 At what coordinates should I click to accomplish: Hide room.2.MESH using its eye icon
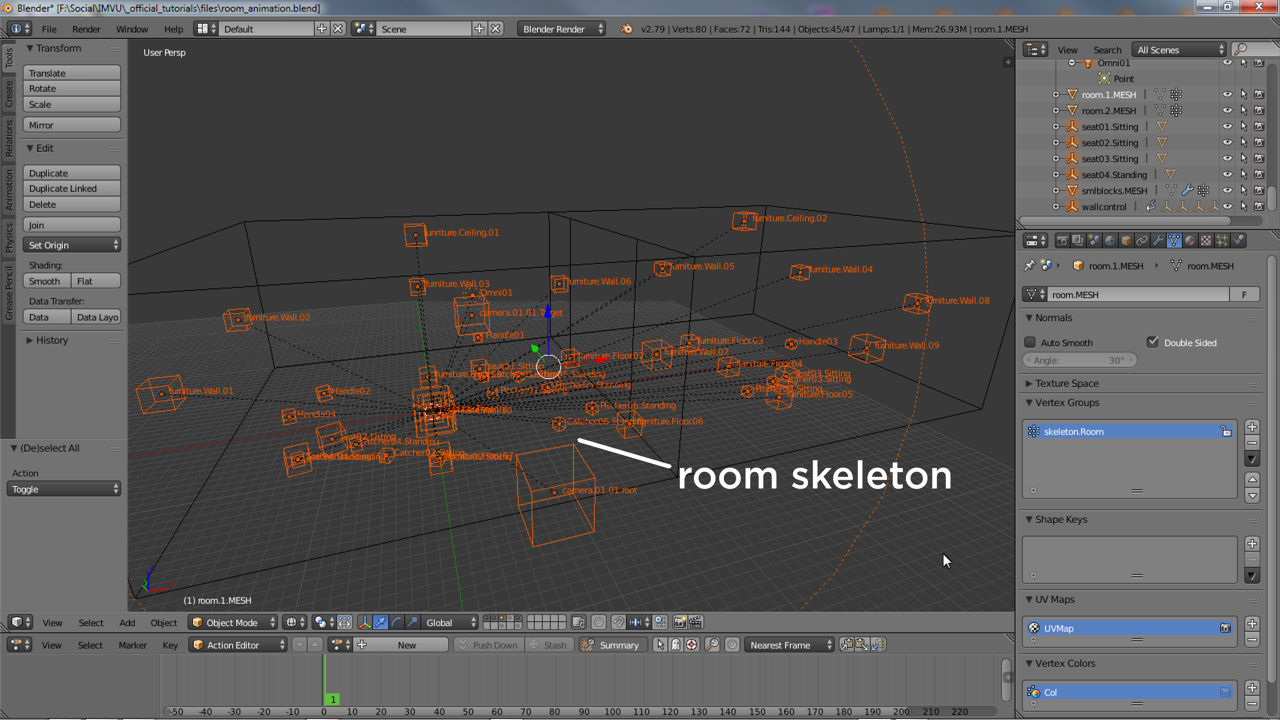1227,110
